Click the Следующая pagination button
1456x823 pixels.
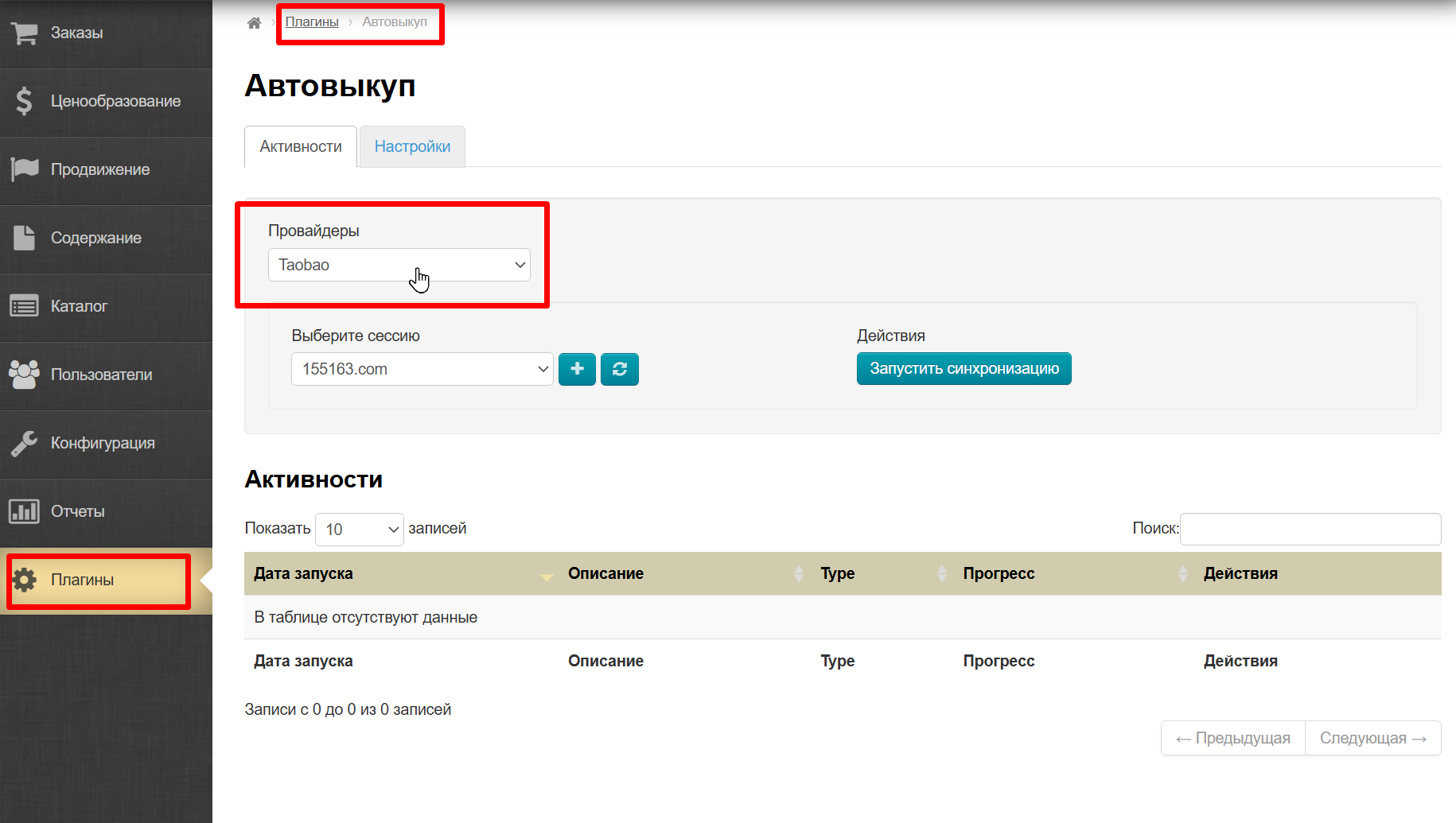pyautogui.click(x=1372, y=738)
